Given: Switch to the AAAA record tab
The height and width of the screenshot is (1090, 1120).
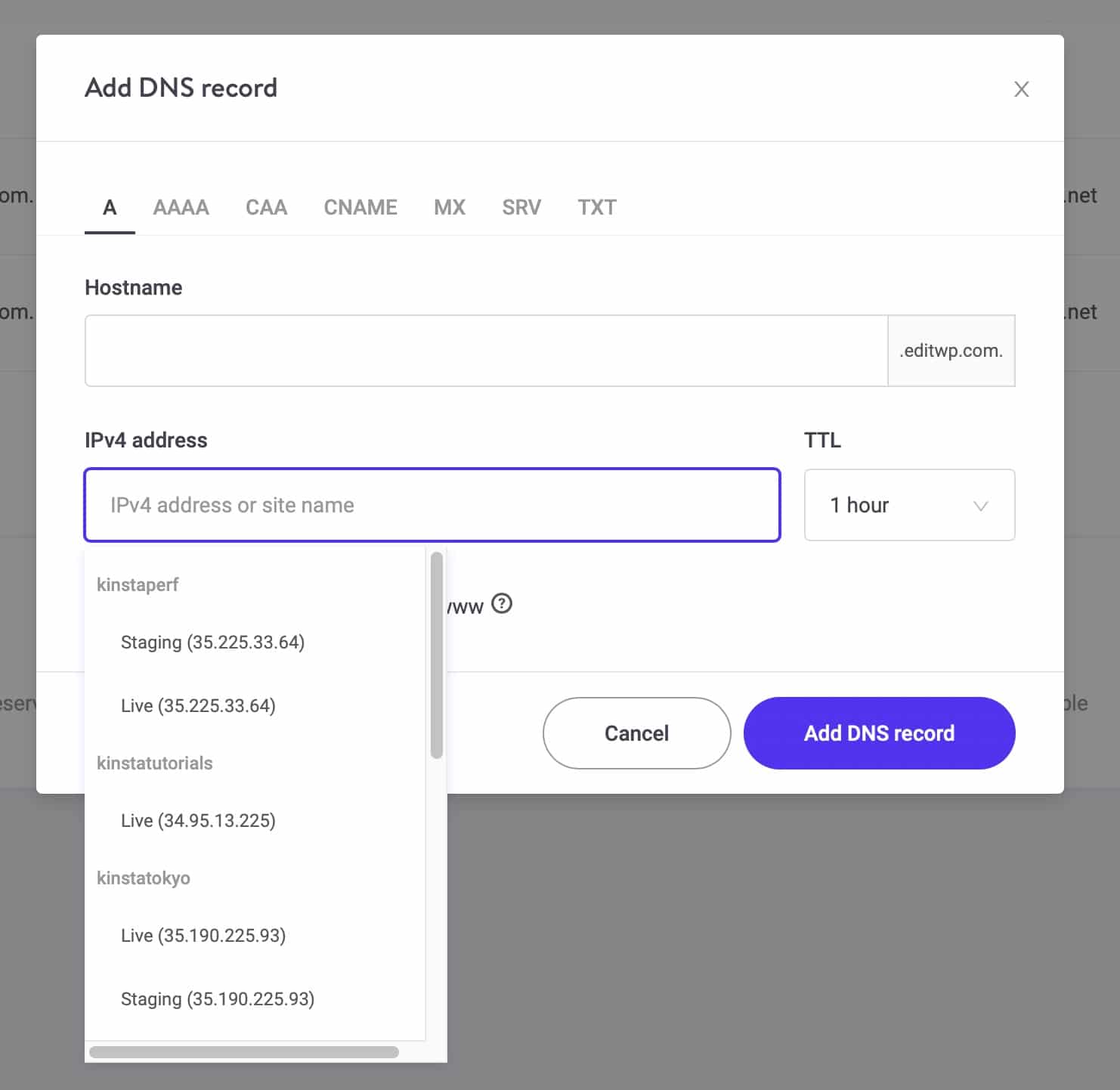Looking at the screenshot, I should [x=181, y=207].
